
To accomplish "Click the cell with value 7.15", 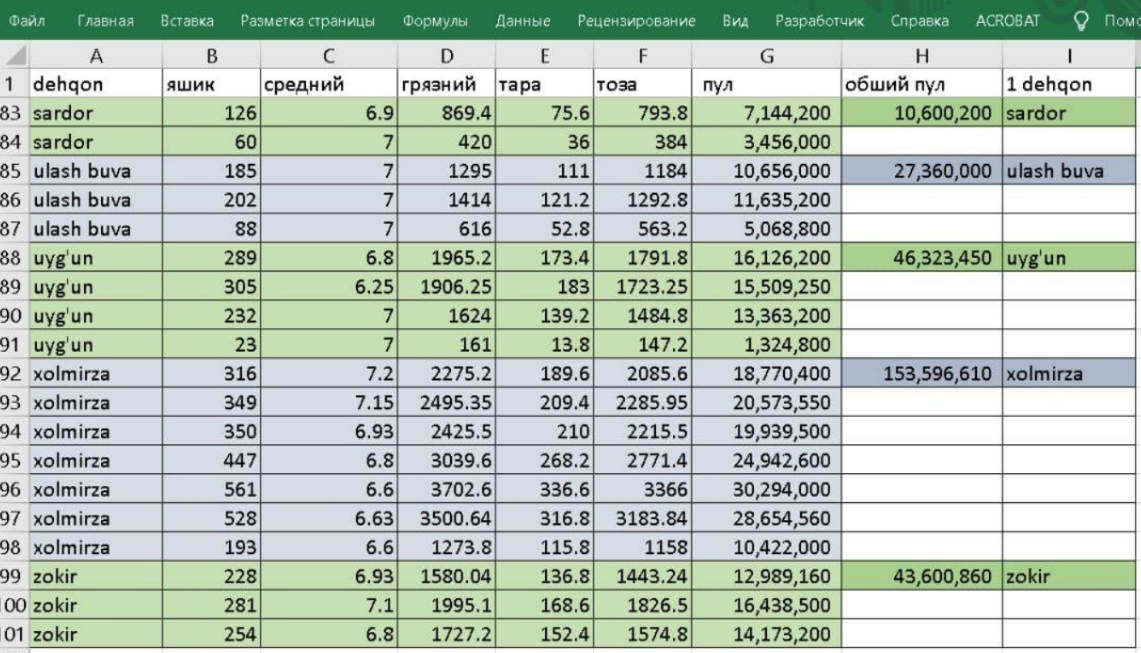I will [328, 403].
